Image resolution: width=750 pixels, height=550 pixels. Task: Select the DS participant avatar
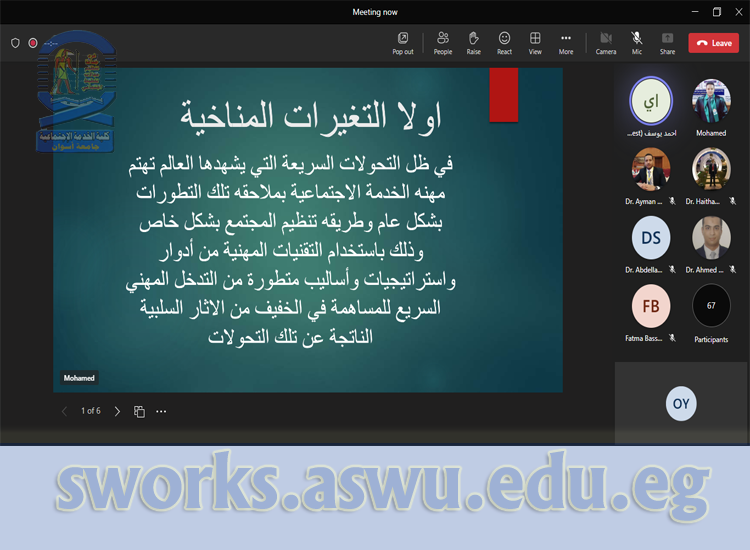click(x=651, y=237)
